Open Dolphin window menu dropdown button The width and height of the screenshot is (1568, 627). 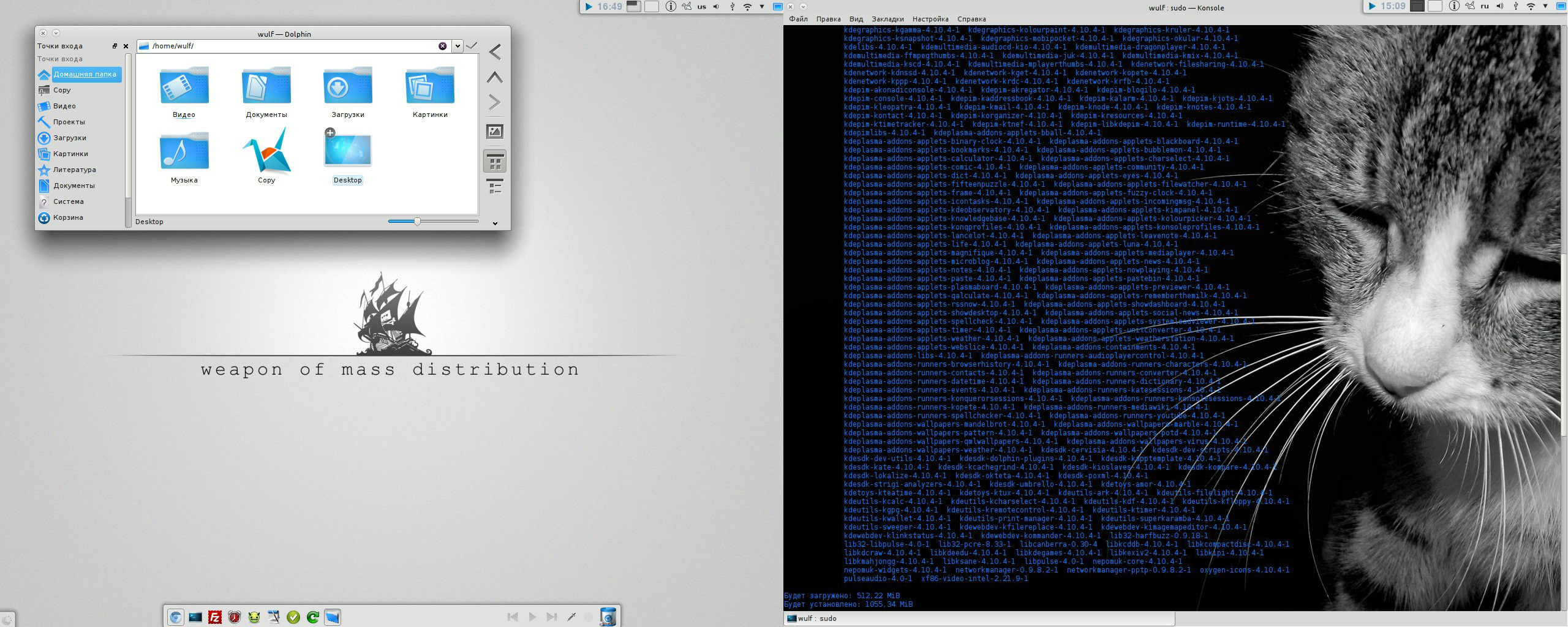tap(56, 33)
